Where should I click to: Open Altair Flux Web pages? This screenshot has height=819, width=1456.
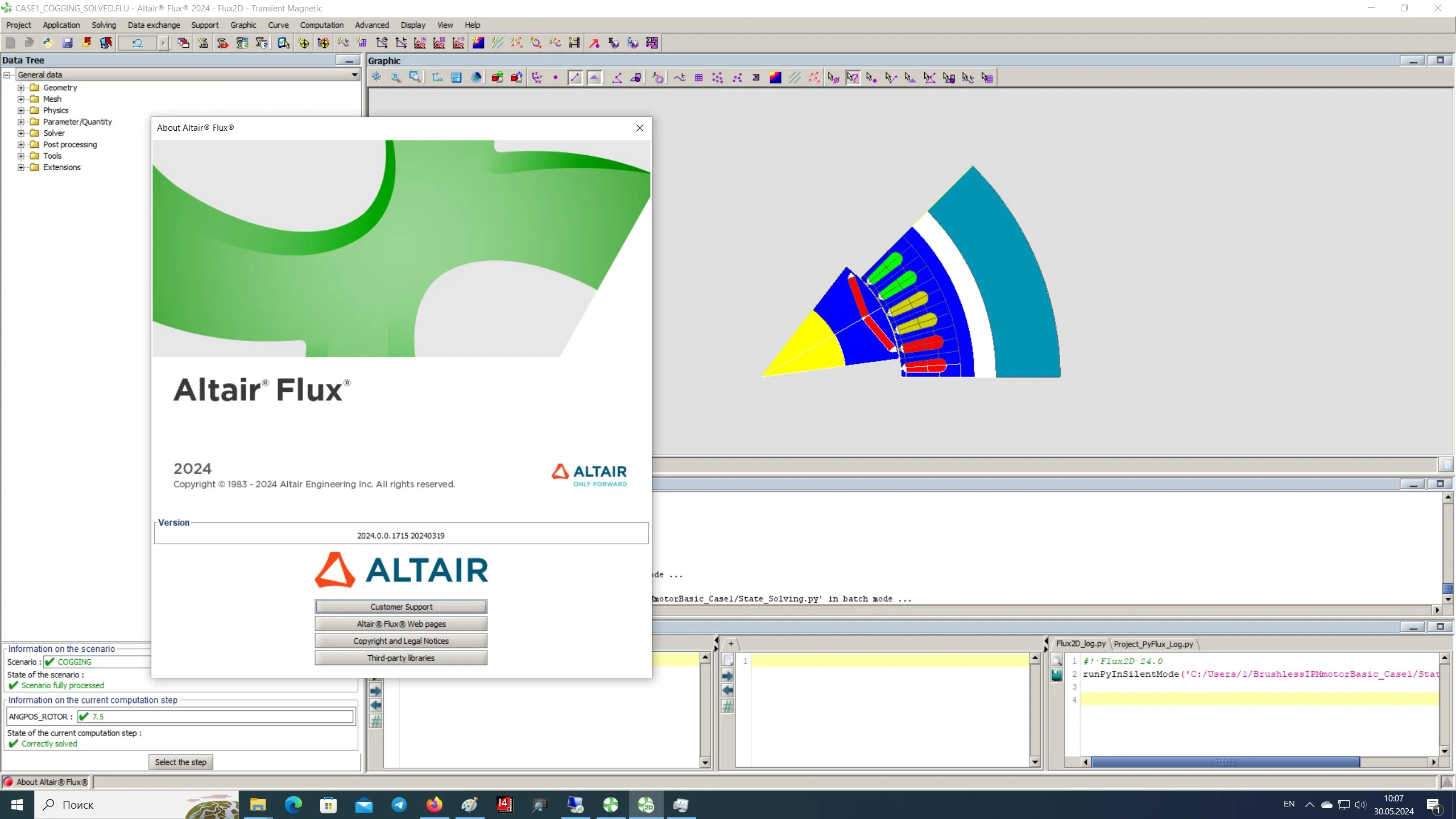click(401, 624)
